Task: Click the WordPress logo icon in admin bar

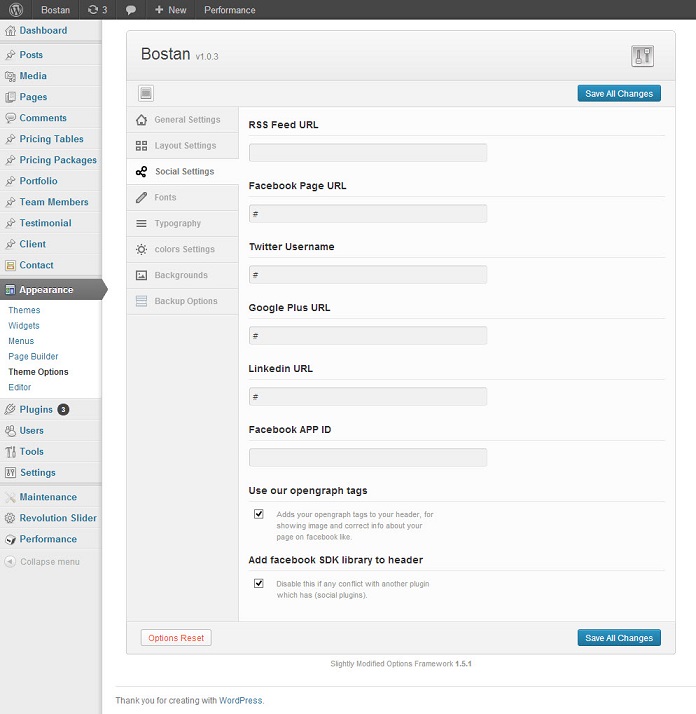Action: [x=14, y=10]
